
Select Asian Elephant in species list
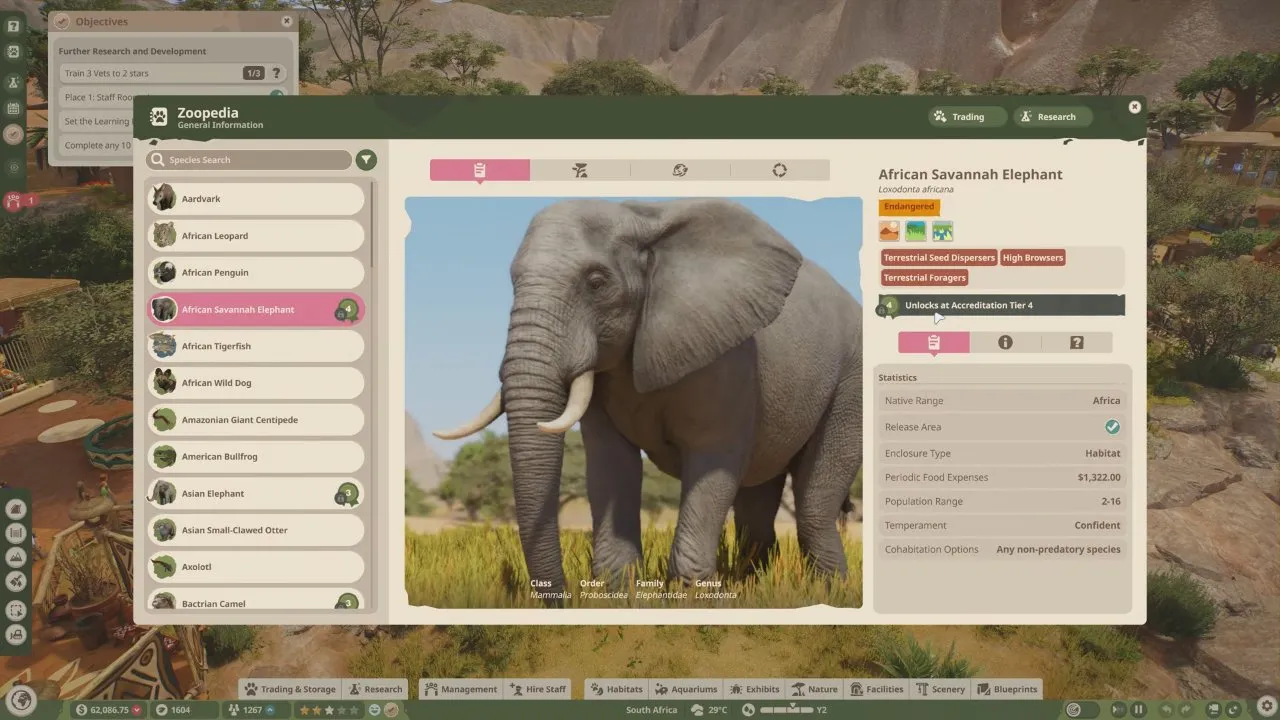[257, 494]
